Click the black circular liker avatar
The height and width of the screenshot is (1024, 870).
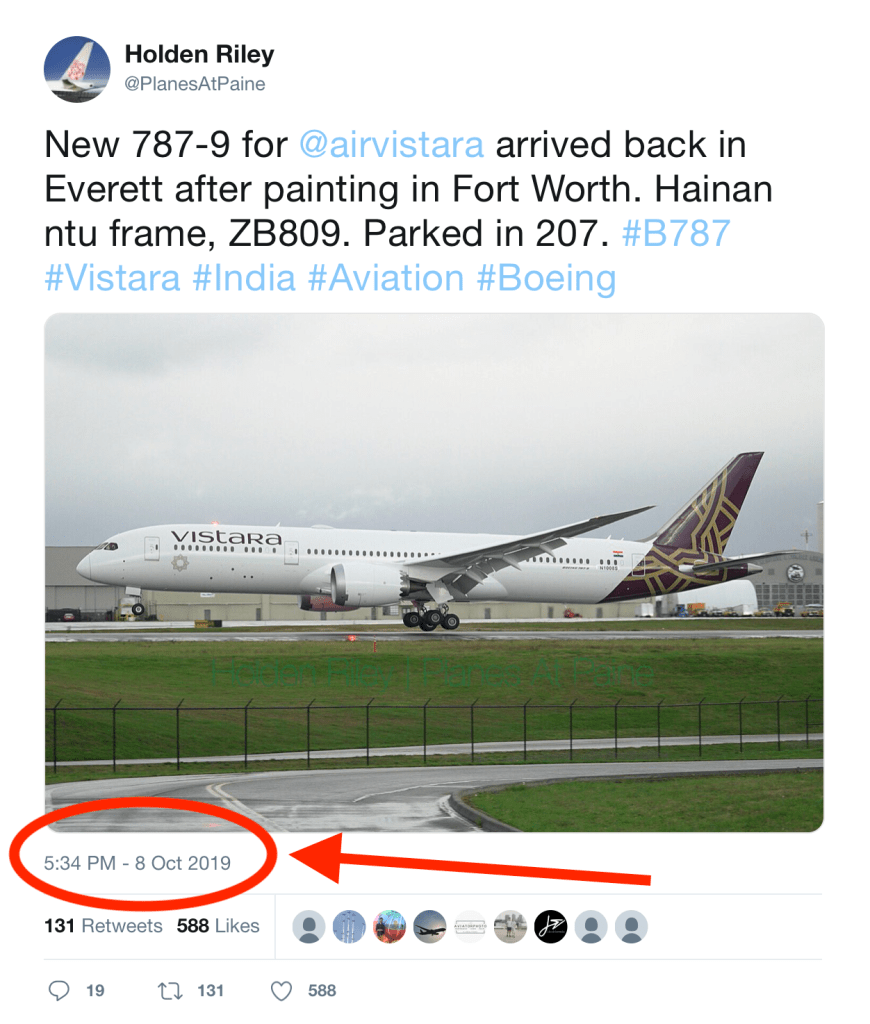coord(550,926)
